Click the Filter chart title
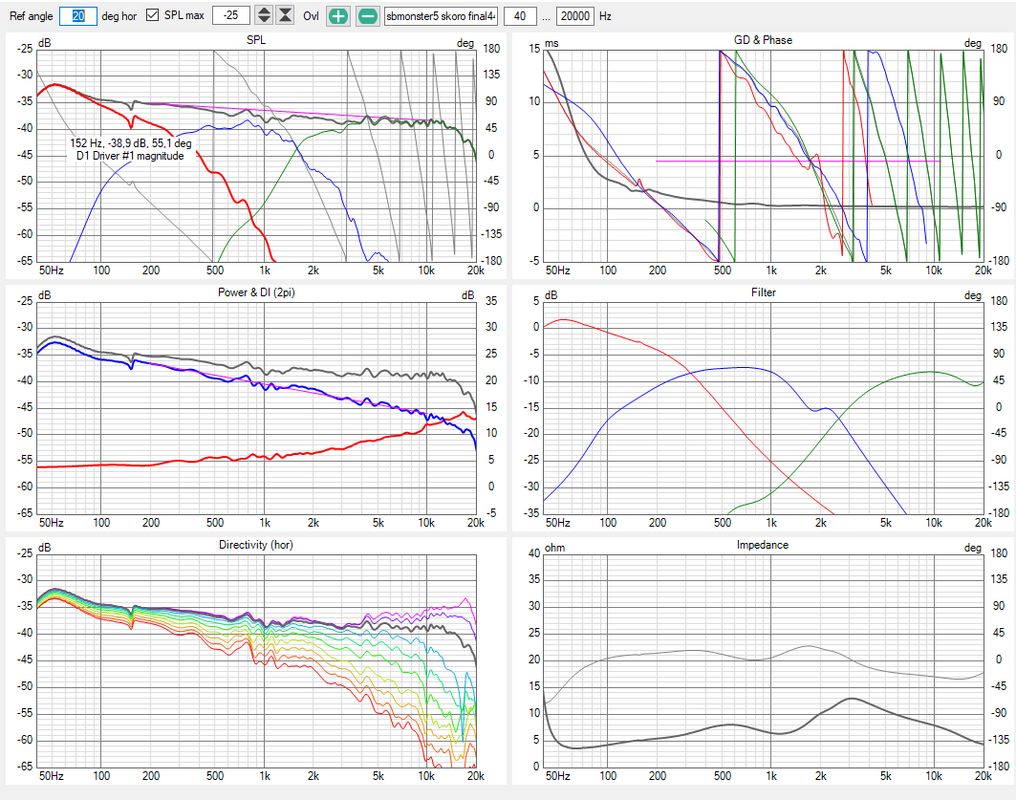The width and height of the screenshot is (1016, 800). (763, 293)
